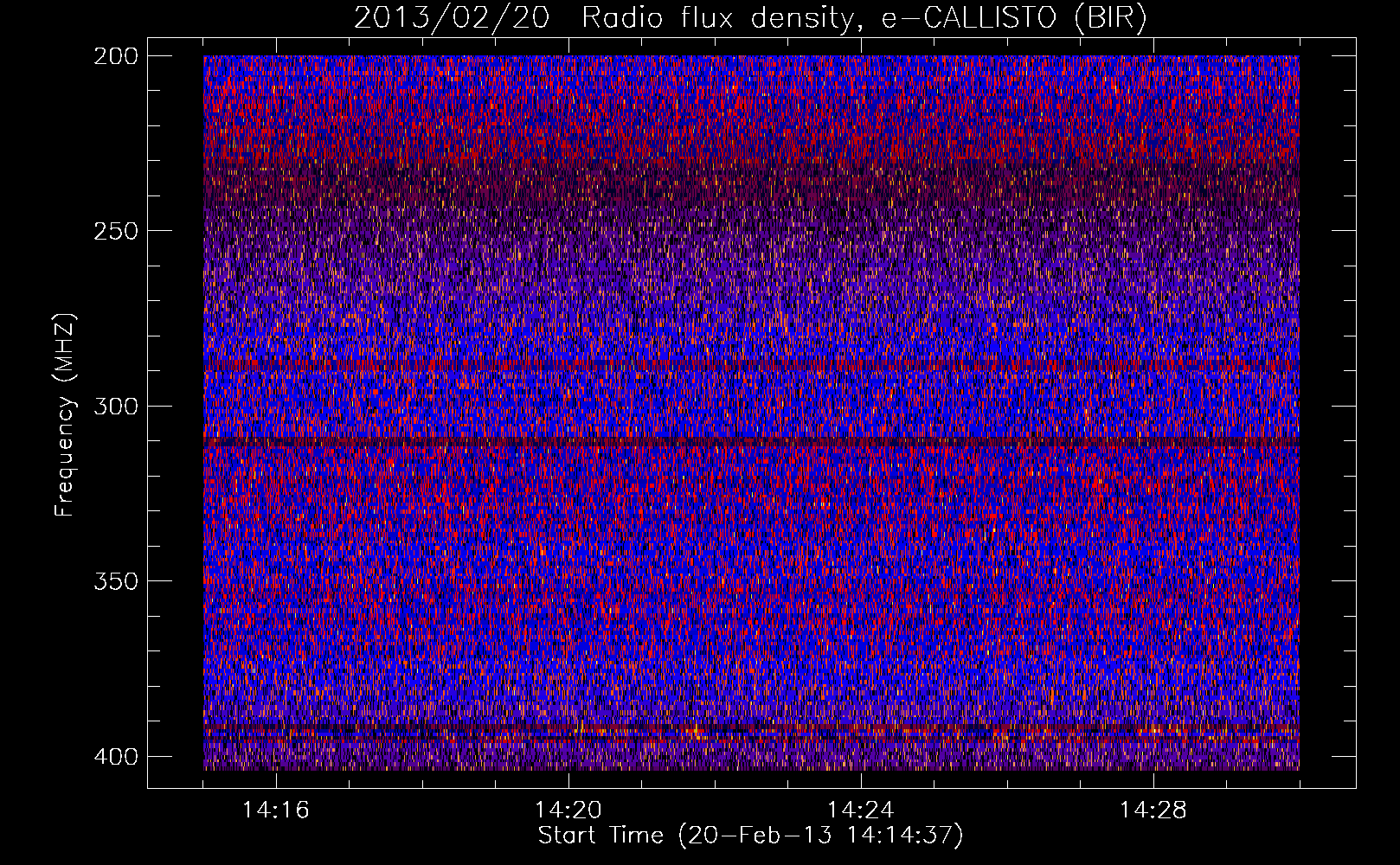
Task: Click the 14:16 time tick label
Action: (276, 811)
